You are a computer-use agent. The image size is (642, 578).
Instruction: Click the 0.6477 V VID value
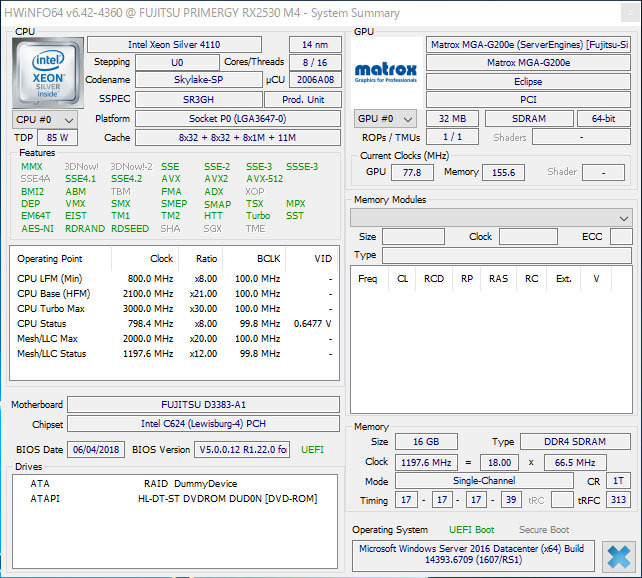pos(312,324)
